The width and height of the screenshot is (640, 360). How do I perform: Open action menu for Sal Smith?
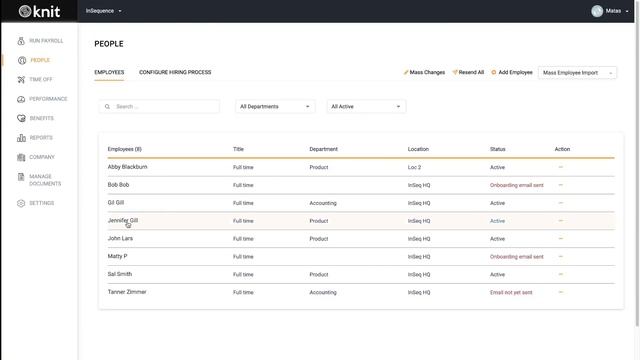(560, 274)
